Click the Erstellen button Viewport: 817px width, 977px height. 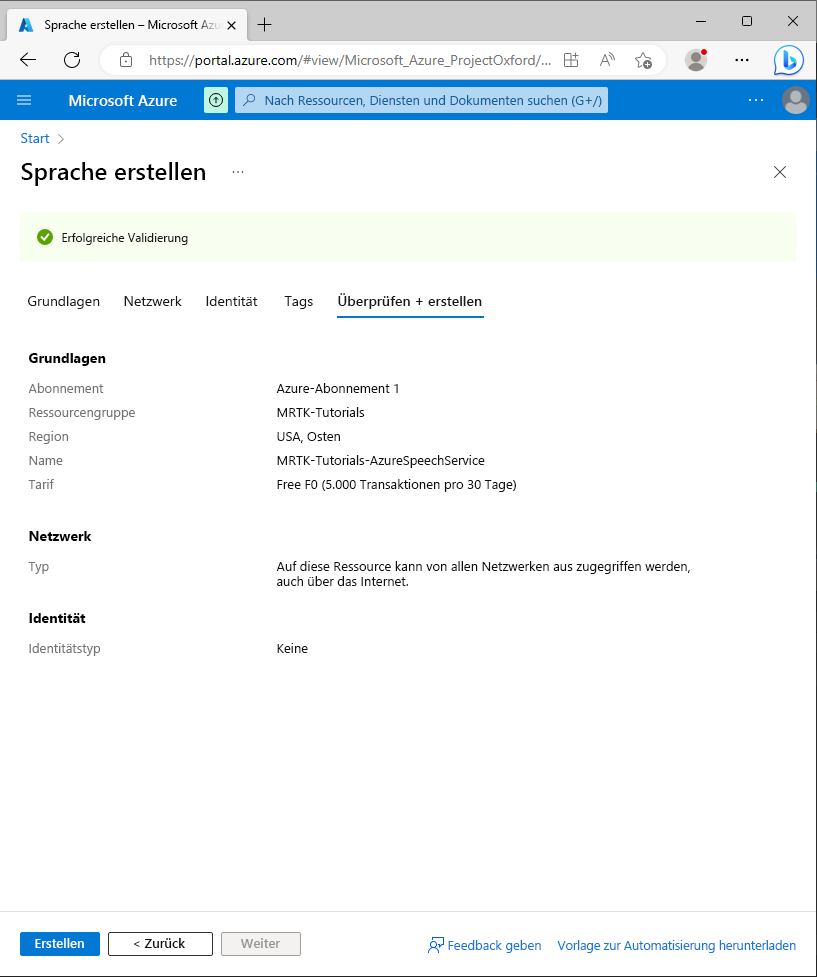(60, 944)
